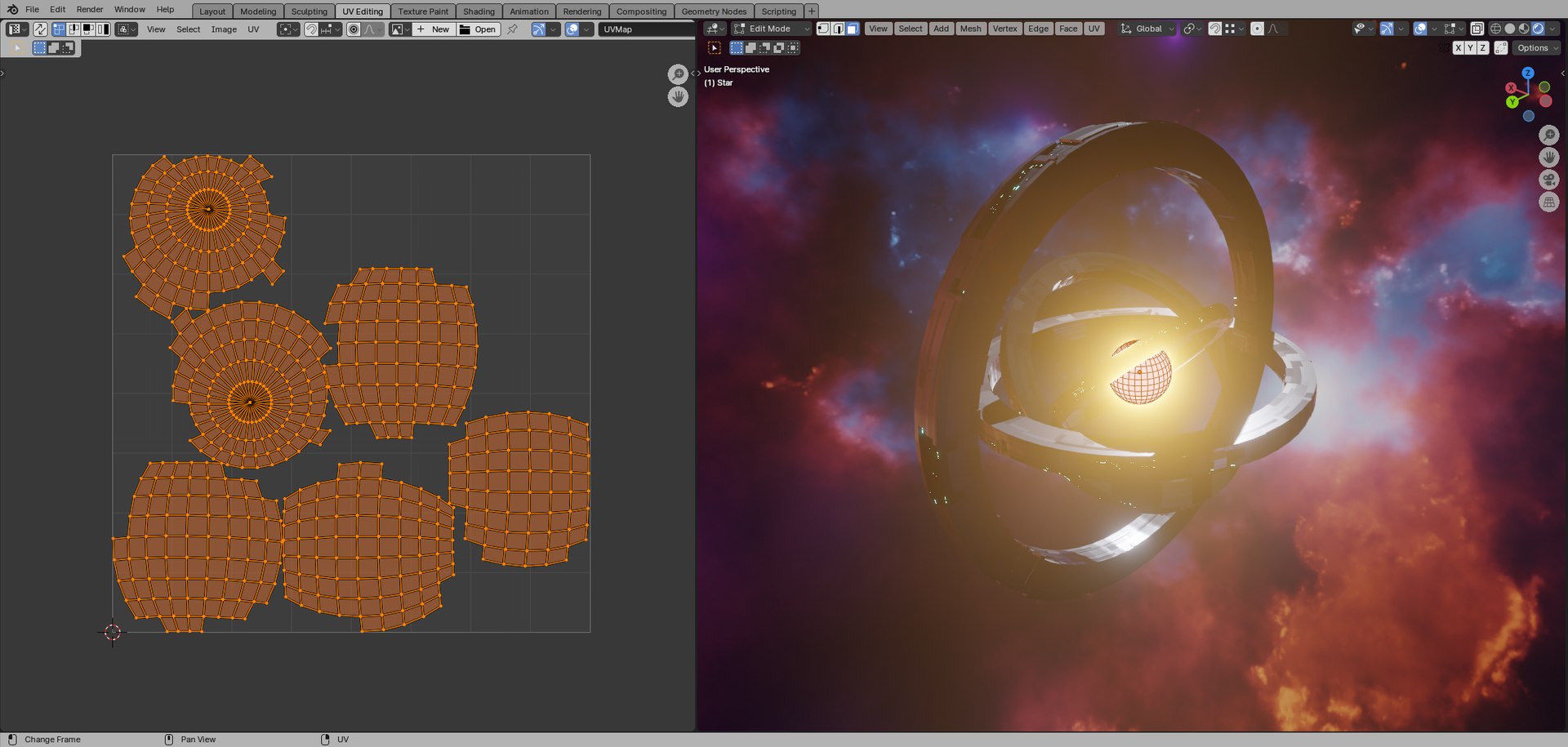Select mesh face select mode
Screen dimensions: 1568x747
[853, 29]
